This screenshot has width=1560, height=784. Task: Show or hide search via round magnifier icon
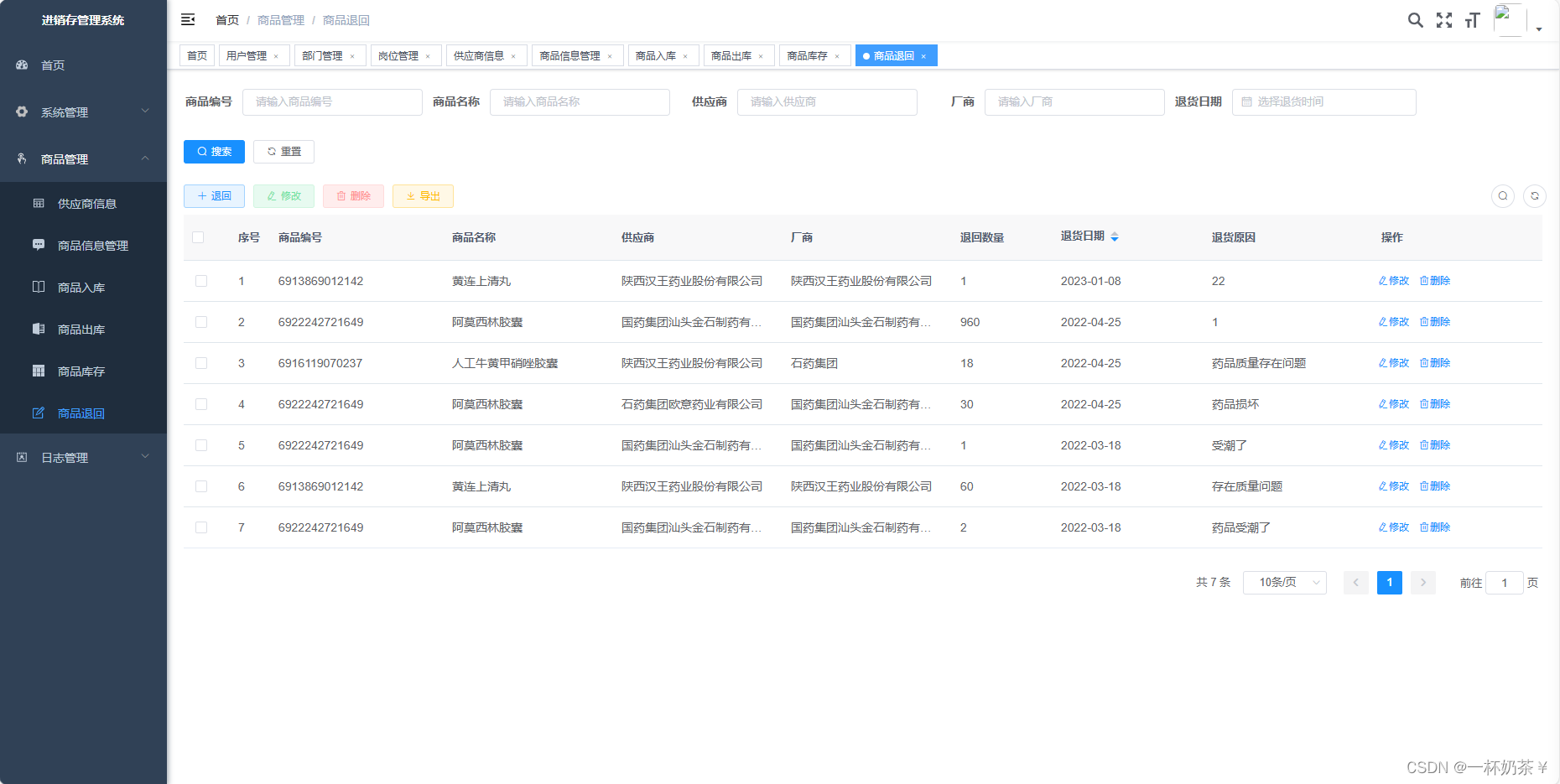pyautogui.click(x=1503, y=196)
